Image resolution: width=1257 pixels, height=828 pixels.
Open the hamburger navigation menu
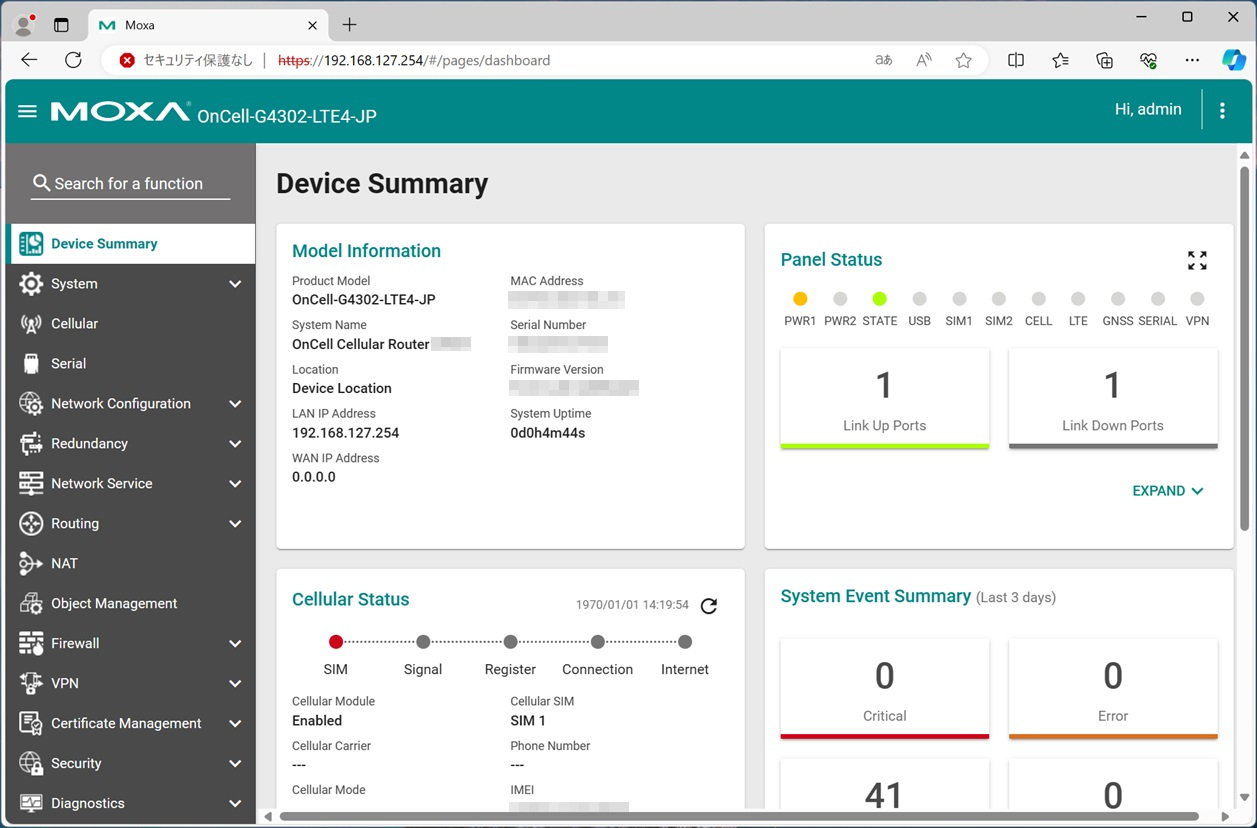(x=27, y=111)
